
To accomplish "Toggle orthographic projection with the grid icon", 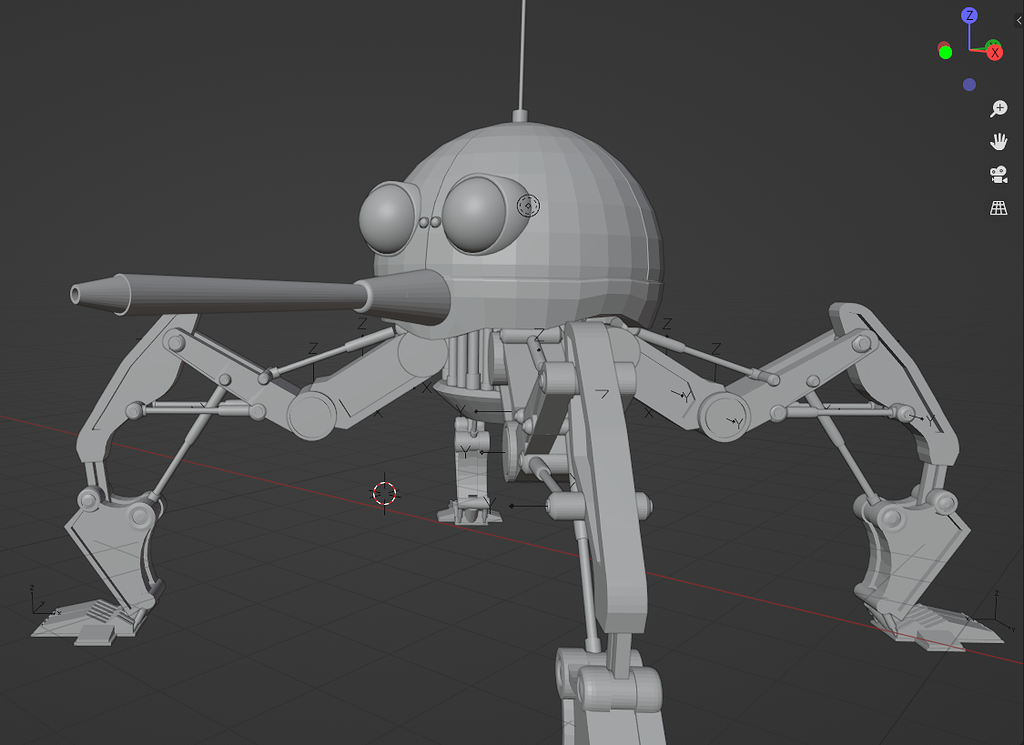I will [x=997, y=207].
